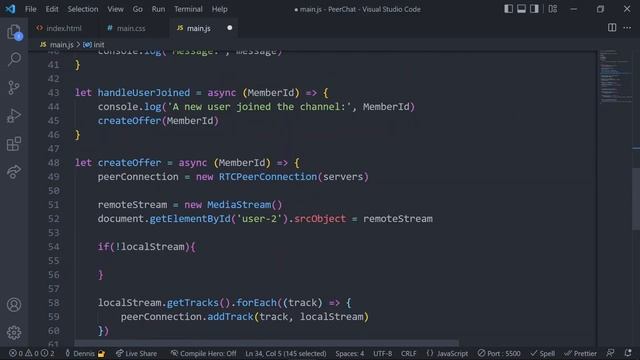Click the vertical editor scrollbar

[x=636, y=198]
